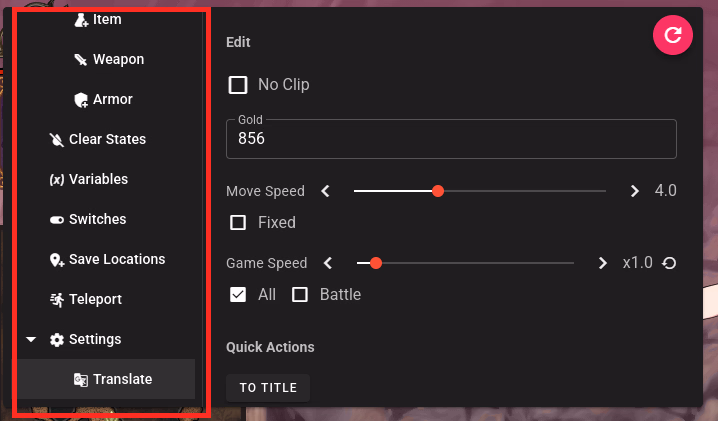This screenshot has height=421, width=718.
Task: Open the Armor shield icon entry
Action: pyautogui.click(x=81, y=99)
